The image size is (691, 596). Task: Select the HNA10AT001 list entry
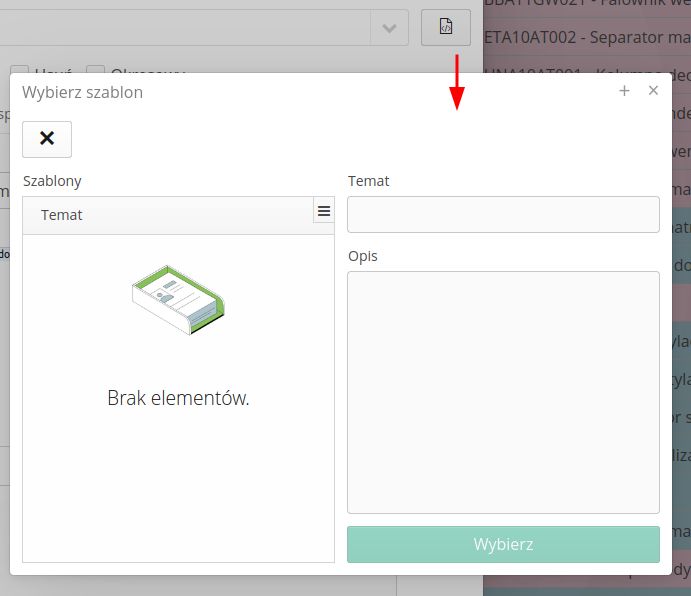point(587,70)
